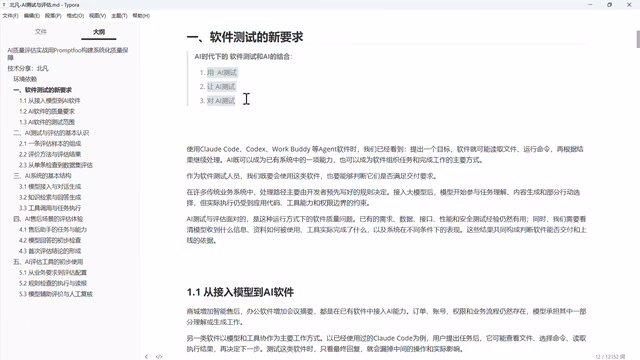Viewport: 640px width, 360px height.
Task: Jump to 1.3 AI软件的测试范围 in outline
Action: tap(47, 122)
